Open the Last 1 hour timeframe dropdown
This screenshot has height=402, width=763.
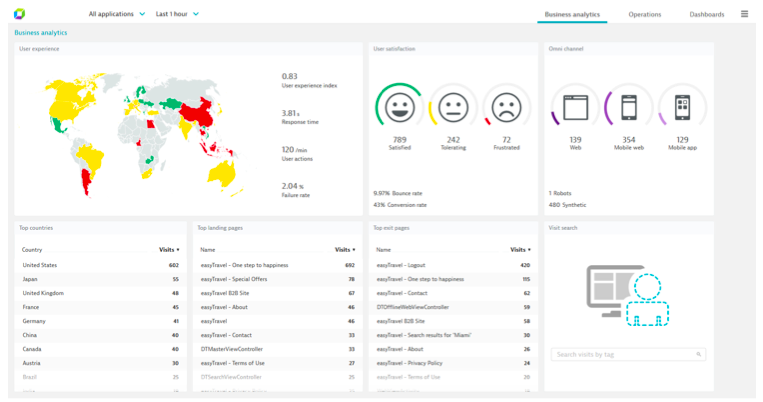(177, 14)
